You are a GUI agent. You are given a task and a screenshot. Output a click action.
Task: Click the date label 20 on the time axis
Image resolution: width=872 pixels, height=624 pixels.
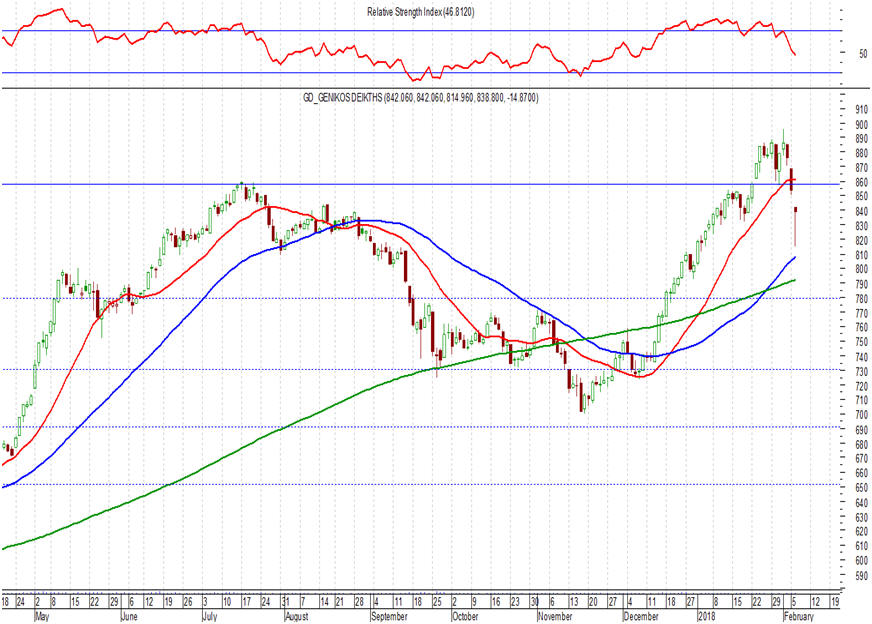[593, 602]
